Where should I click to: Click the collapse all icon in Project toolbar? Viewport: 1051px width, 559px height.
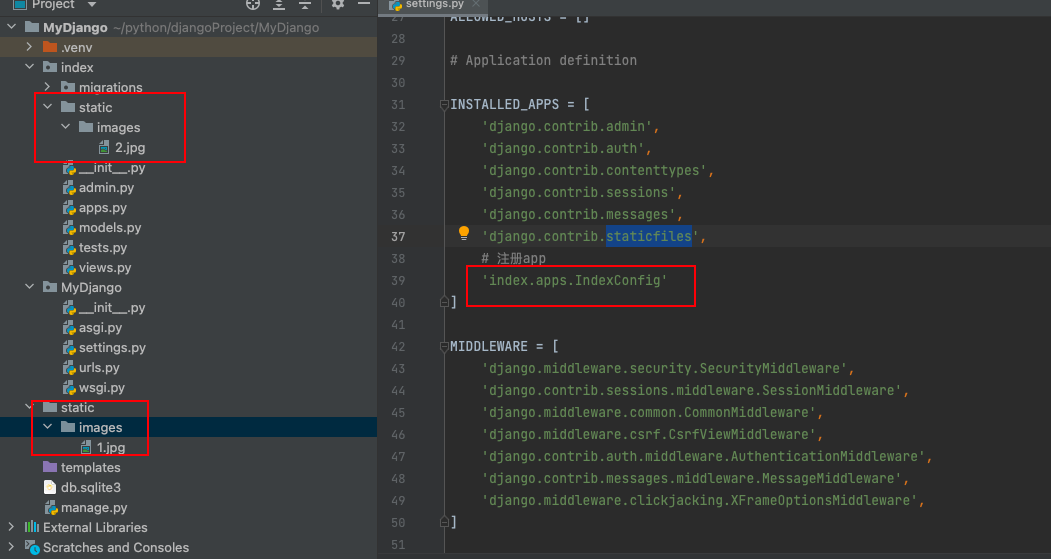click(305, 4)
